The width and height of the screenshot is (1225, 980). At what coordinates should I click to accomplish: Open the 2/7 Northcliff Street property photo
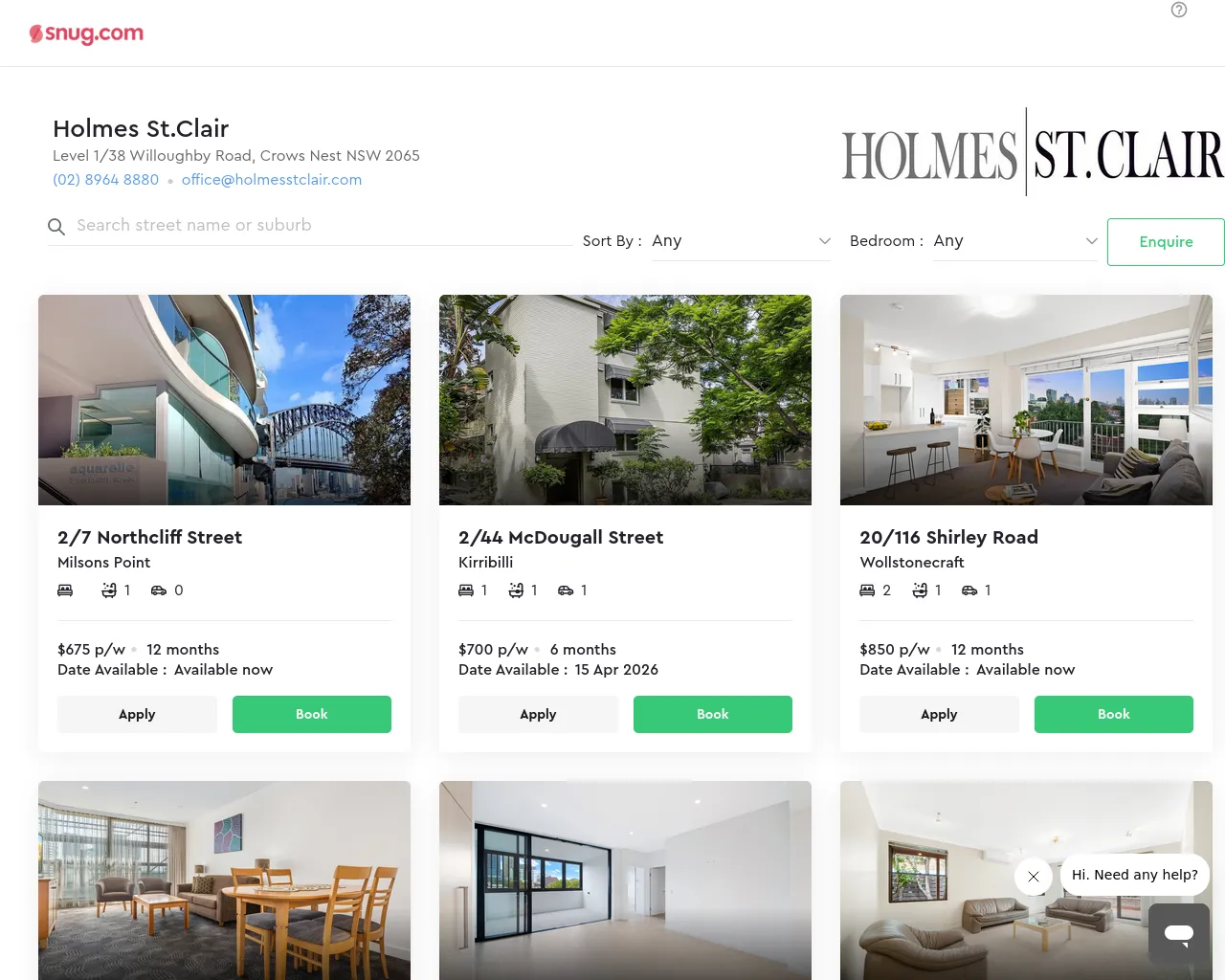pyautogui.click(x=224, y=400)
